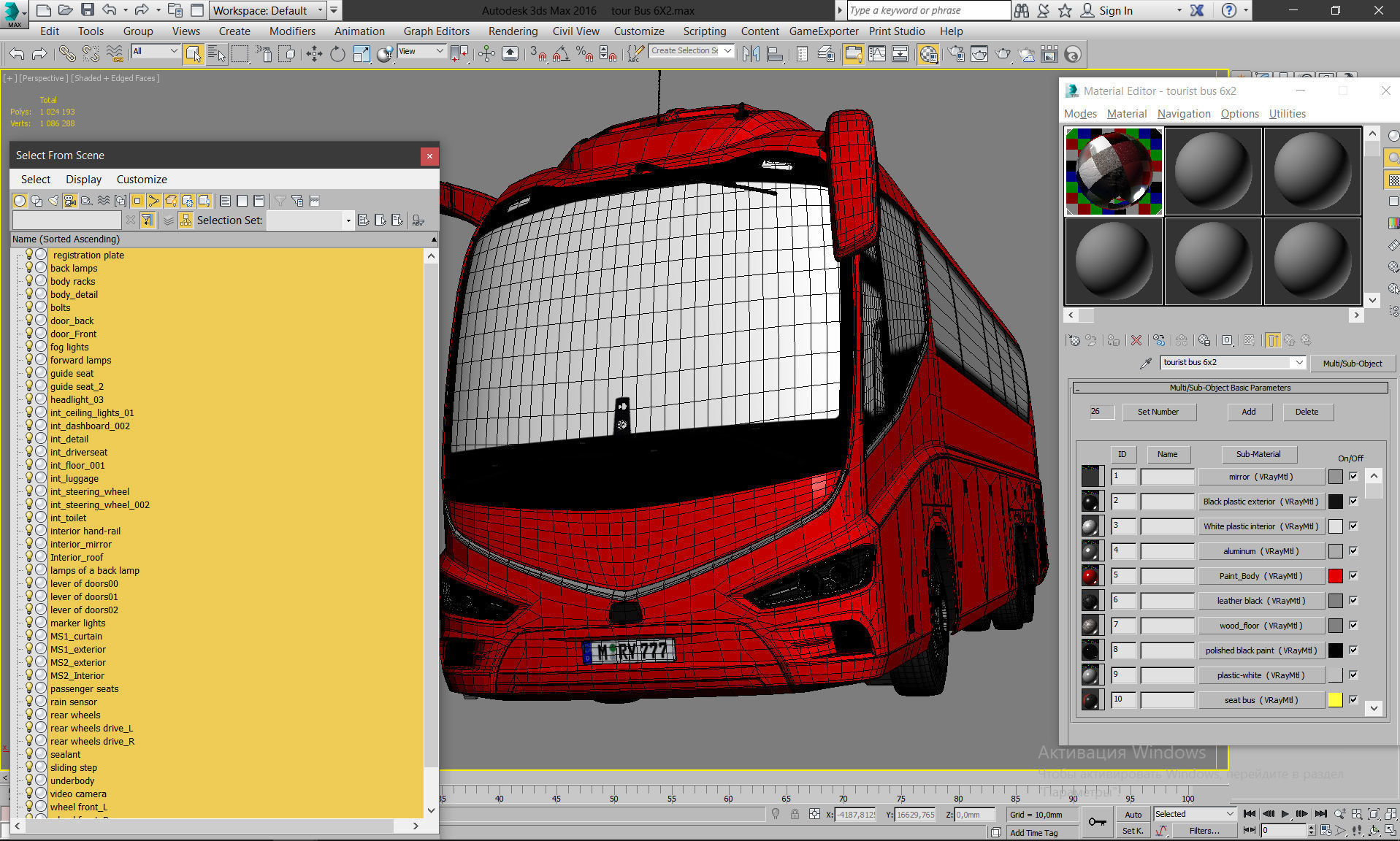Viewport: 1400px width, 841px height.
Task: Toggle the 3D Snaps icon
Action: tap(538, 54)
